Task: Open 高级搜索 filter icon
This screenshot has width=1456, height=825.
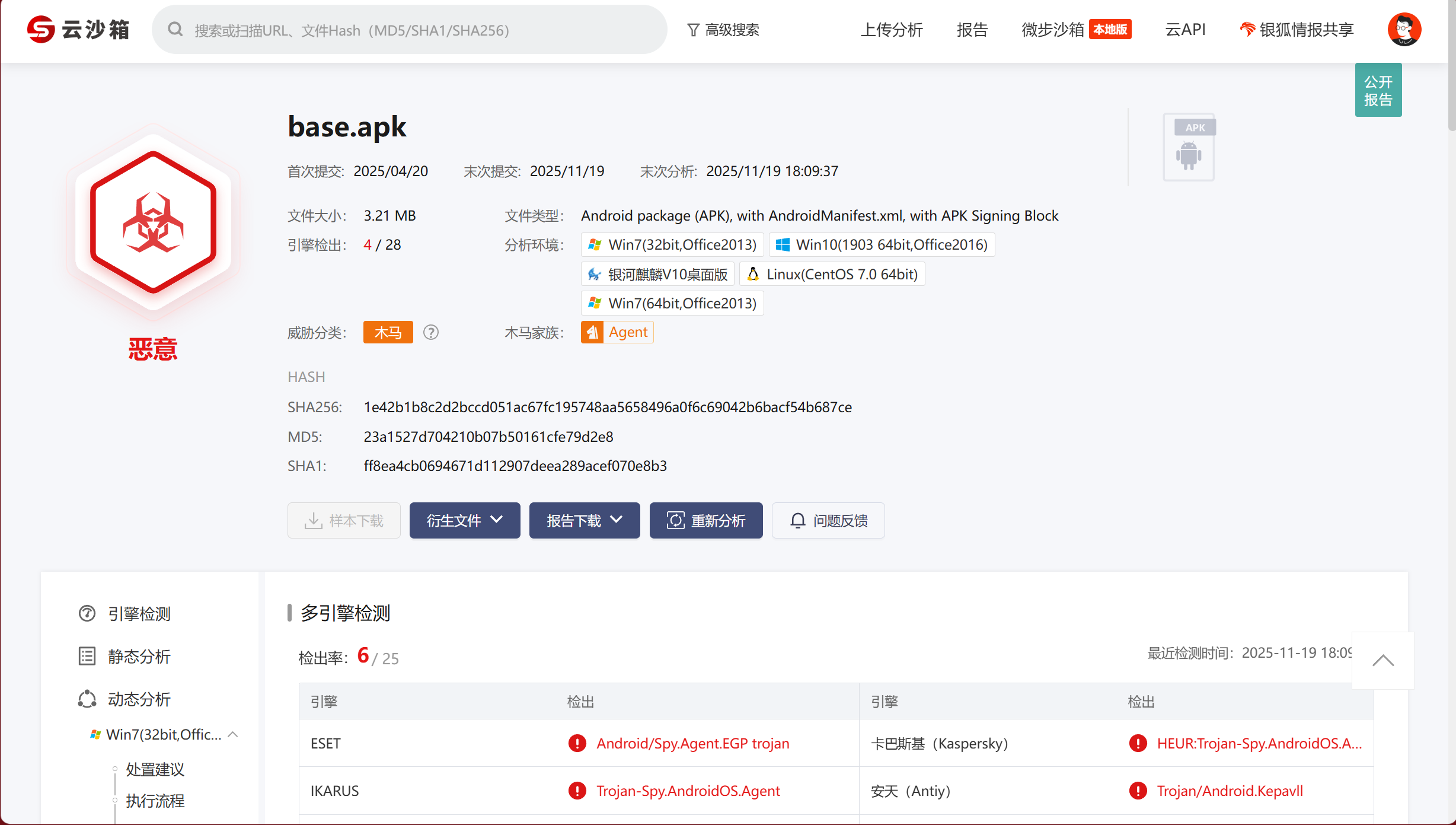Action: tap(693, 30)
